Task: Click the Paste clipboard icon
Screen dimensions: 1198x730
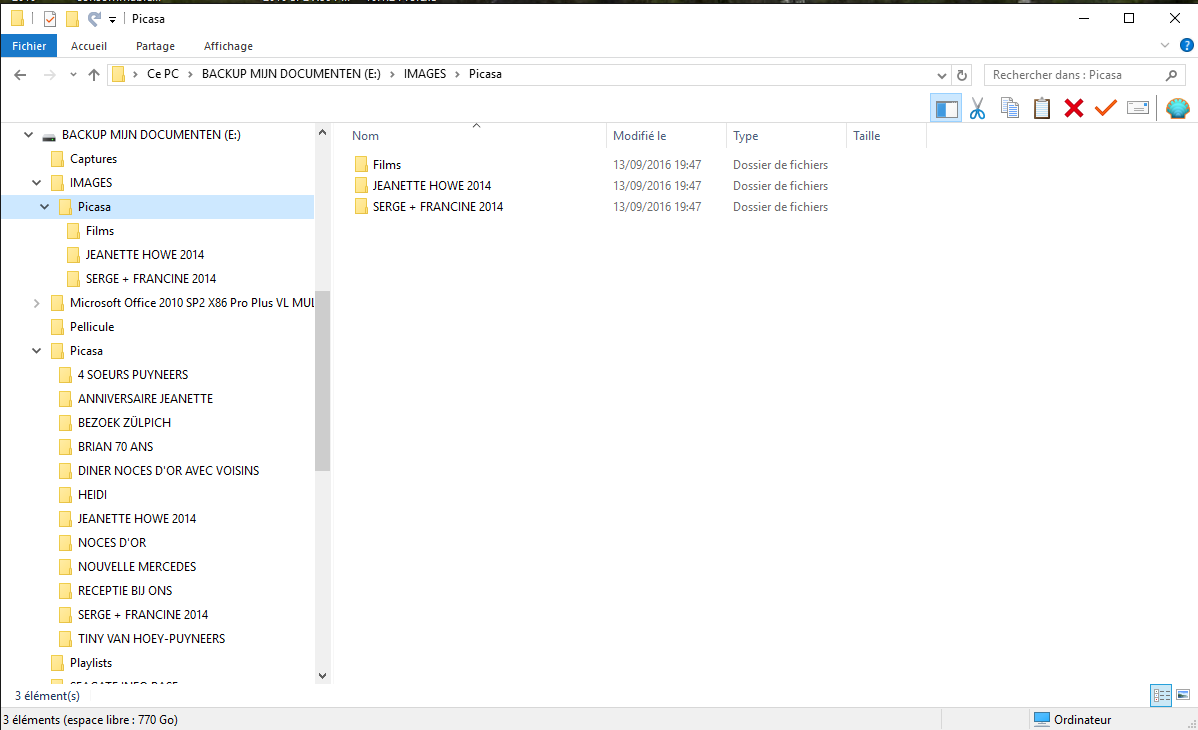Action: coord(1041,109)
